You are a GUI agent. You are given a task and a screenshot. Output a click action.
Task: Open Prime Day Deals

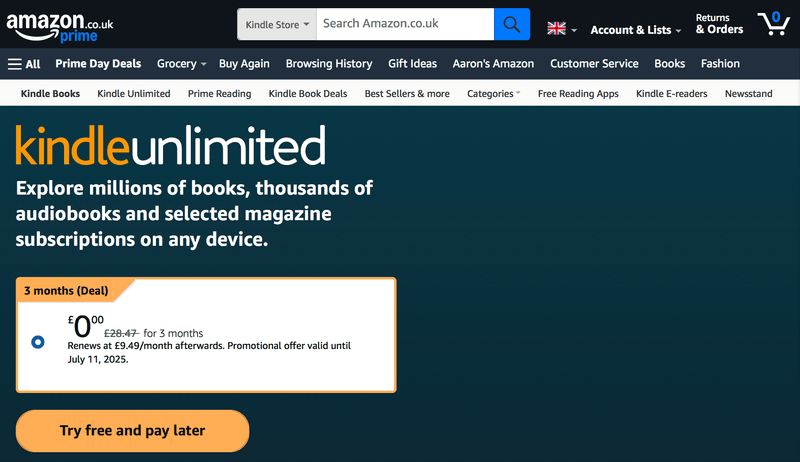click(x=98, y=64)
